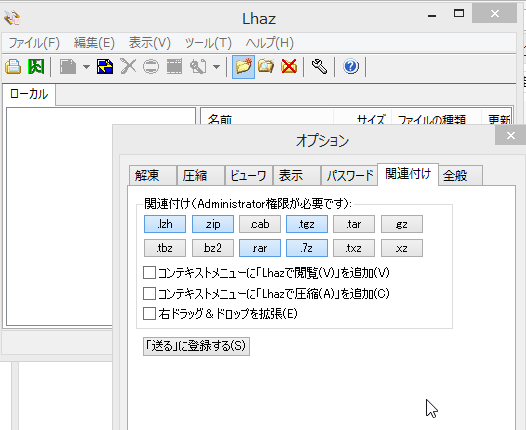
Task: Check 右ドラッグ＆ドロップを拡張(E)
Action: pos(149,314)
